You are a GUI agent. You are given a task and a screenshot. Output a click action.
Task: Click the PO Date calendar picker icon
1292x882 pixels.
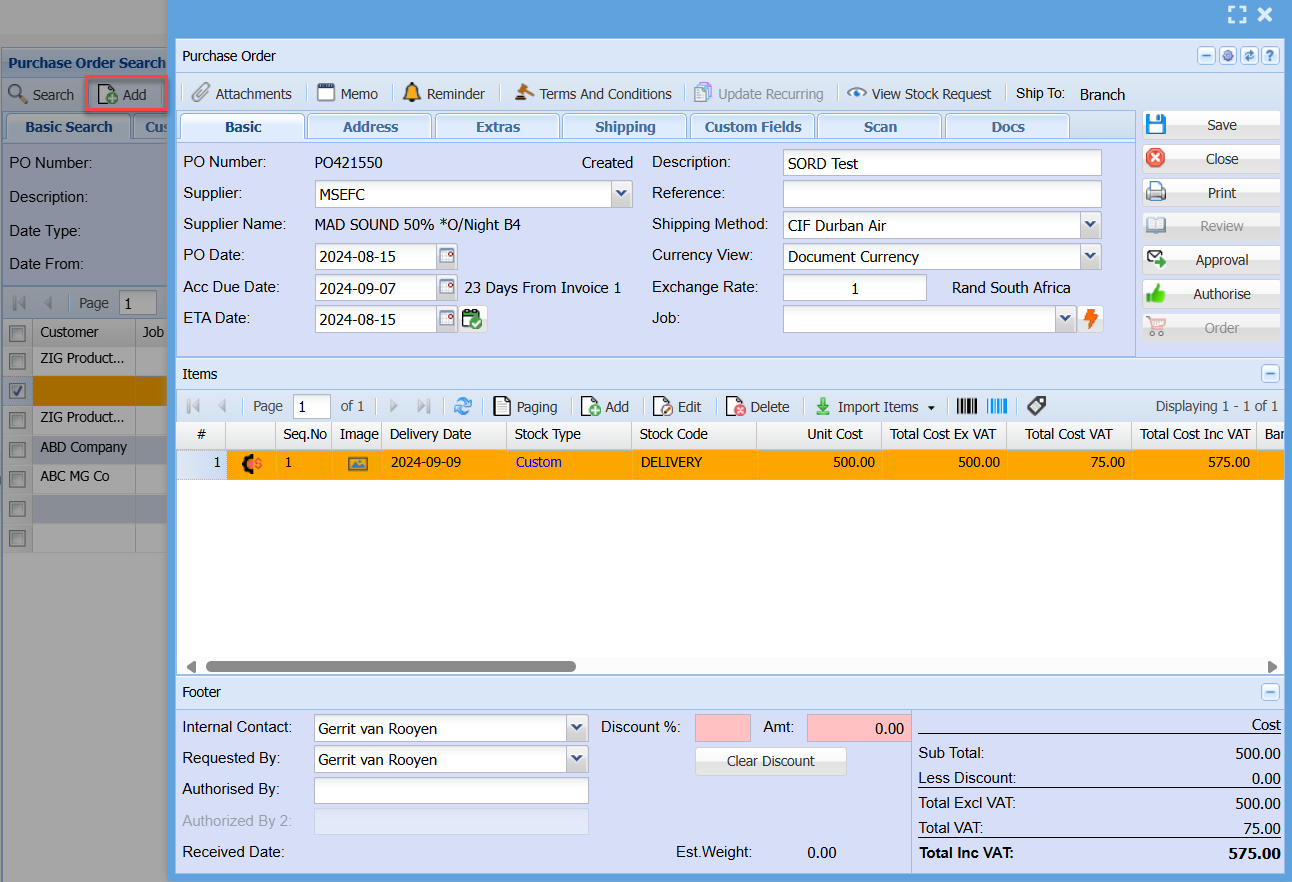[447, 256]
